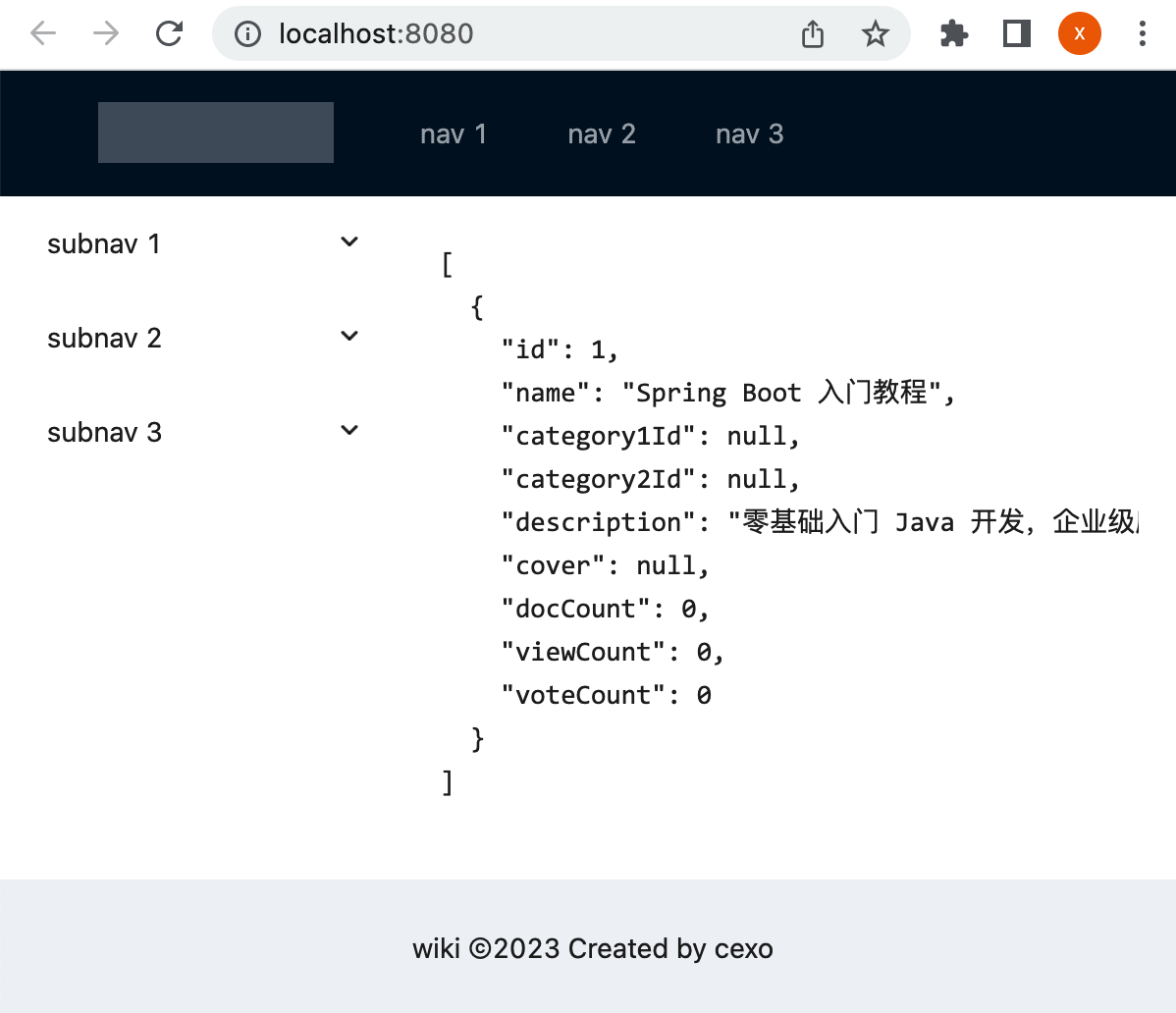Click the wiki footer credit text
The height and width of the screenshot is (1013, 1176).
[592, 948]
